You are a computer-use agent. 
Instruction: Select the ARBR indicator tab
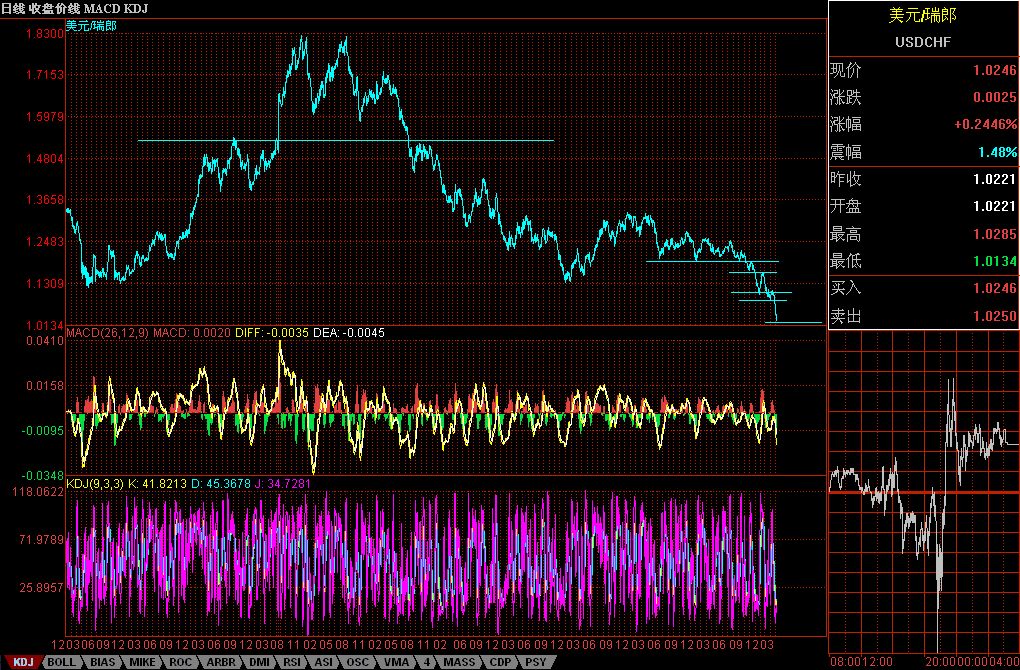coord(219,662)
